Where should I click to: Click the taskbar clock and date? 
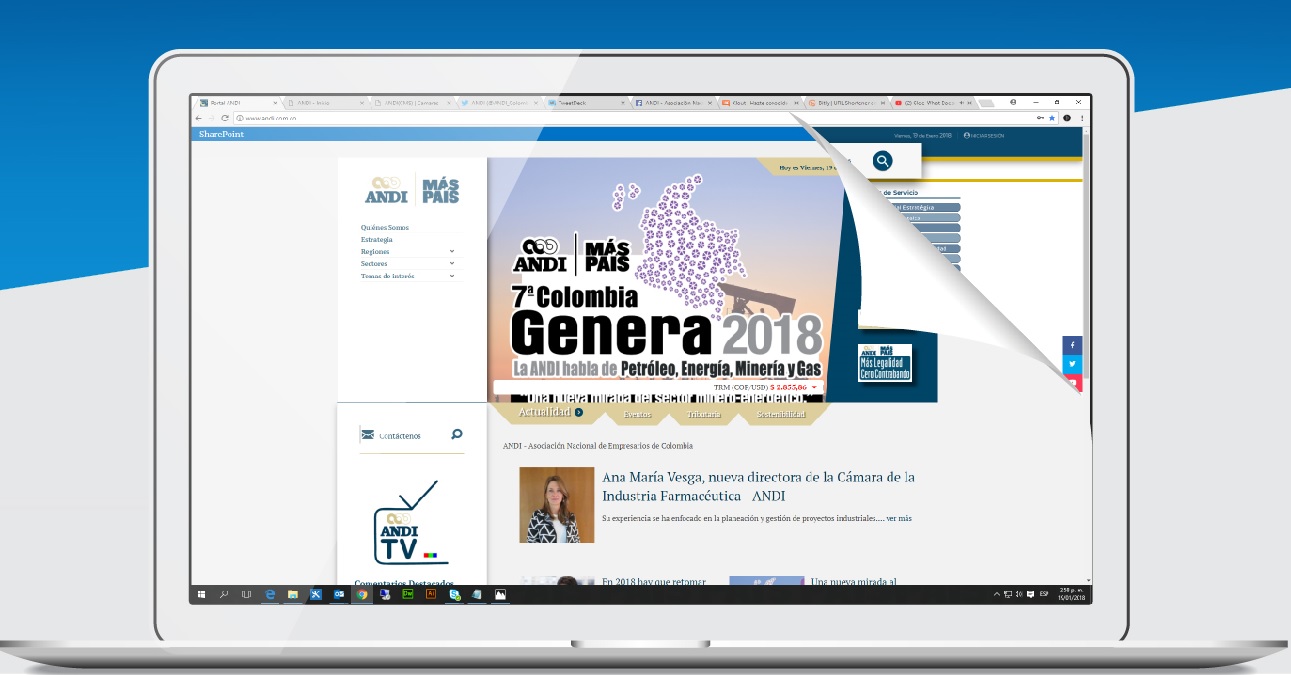coord(1069,594)
